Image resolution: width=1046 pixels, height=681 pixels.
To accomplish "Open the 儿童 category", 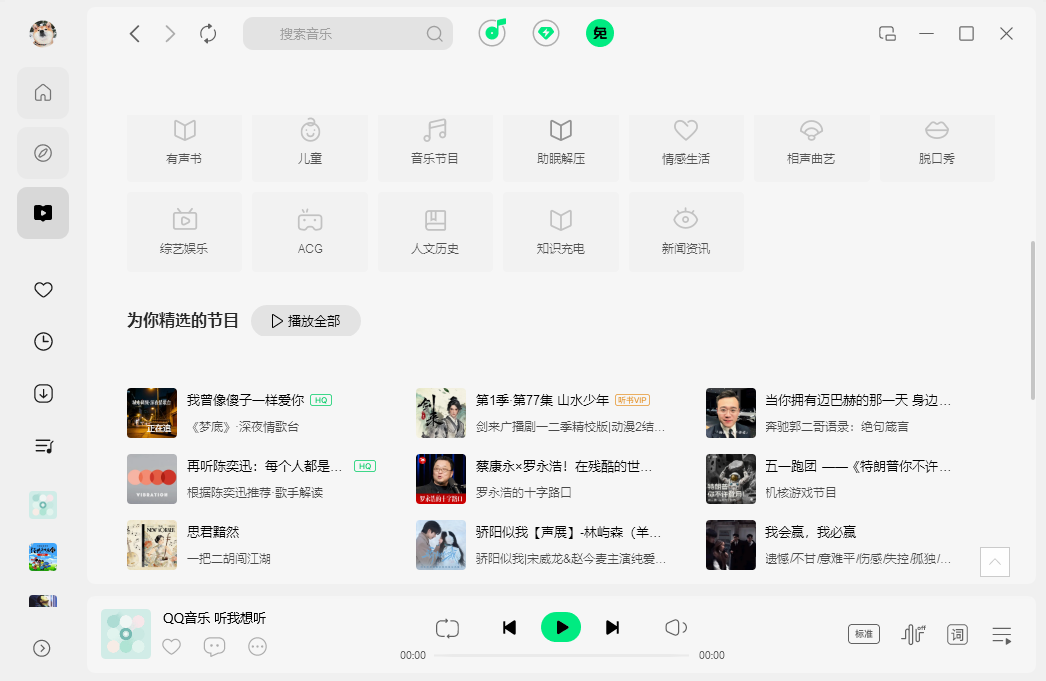I will click(x=310, y=147).
